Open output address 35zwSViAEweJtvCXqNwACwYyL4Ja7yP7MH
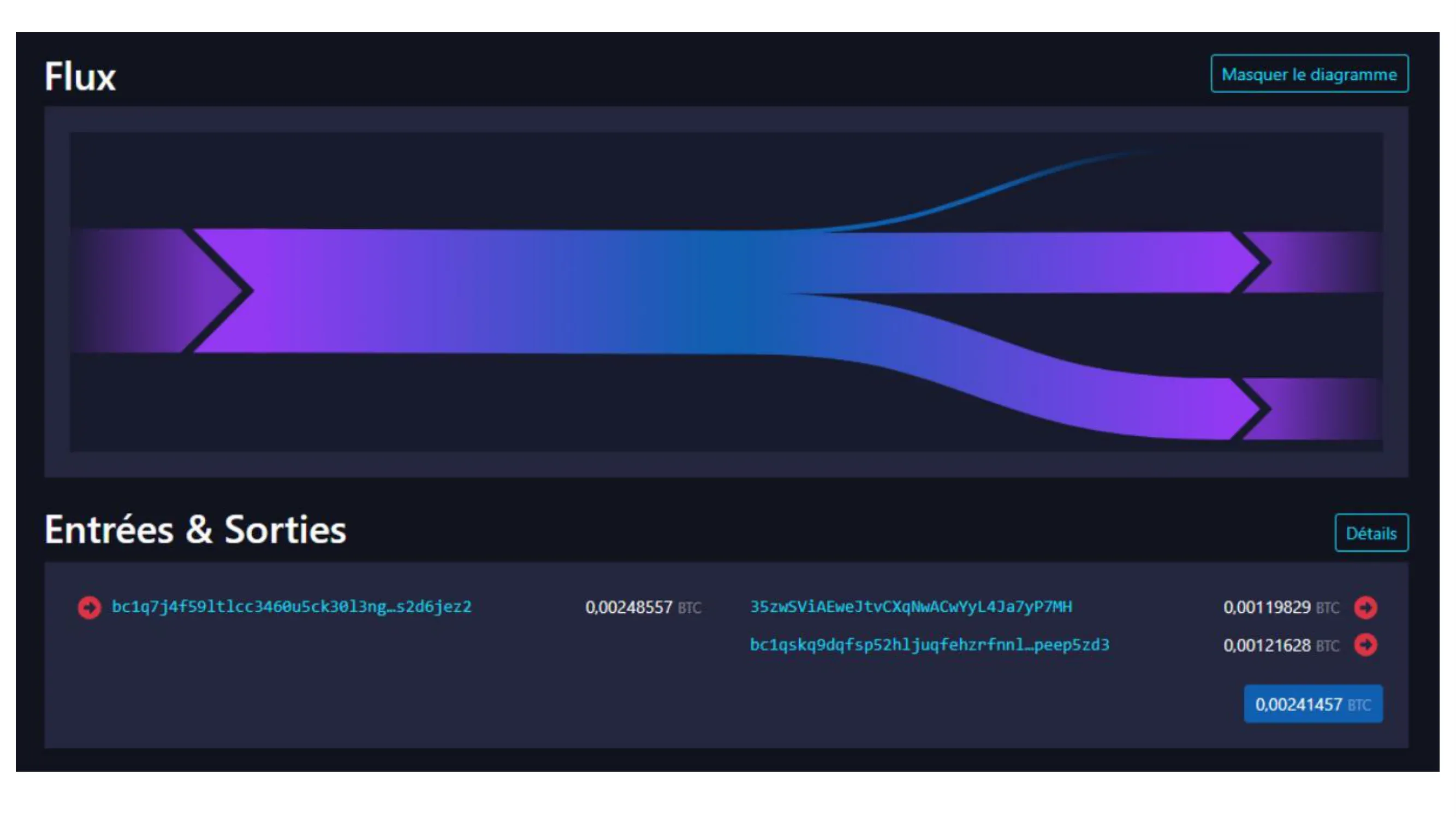 (911, 607)
